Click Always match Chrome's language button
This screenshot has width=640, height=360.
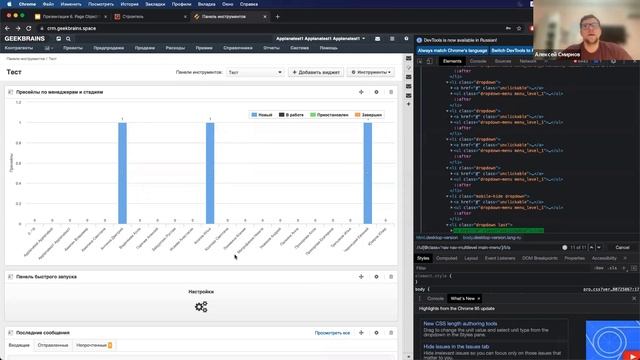coord(452,51)
